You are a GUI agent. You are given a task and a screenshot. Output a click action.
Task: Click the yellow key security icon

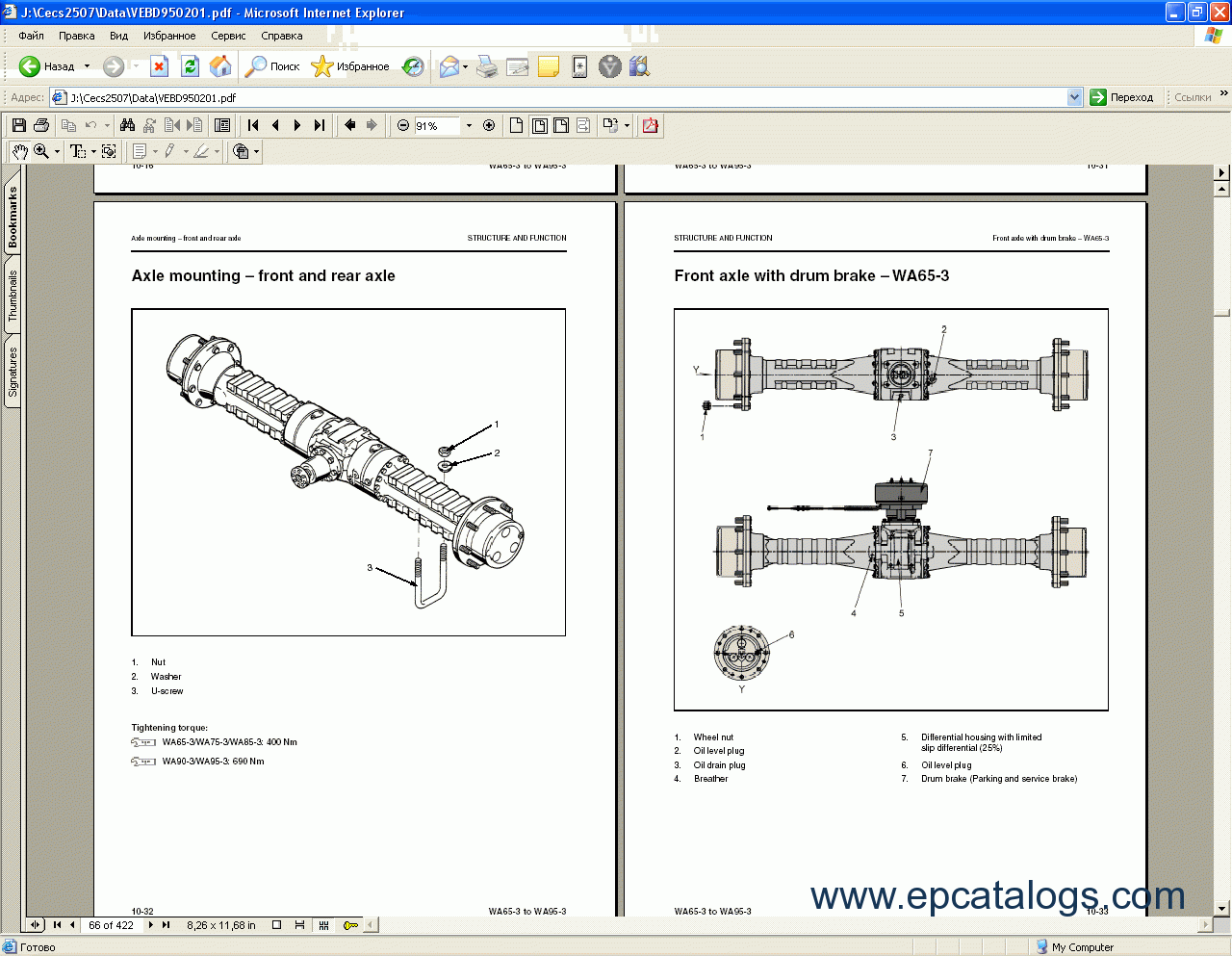(350, 925)
